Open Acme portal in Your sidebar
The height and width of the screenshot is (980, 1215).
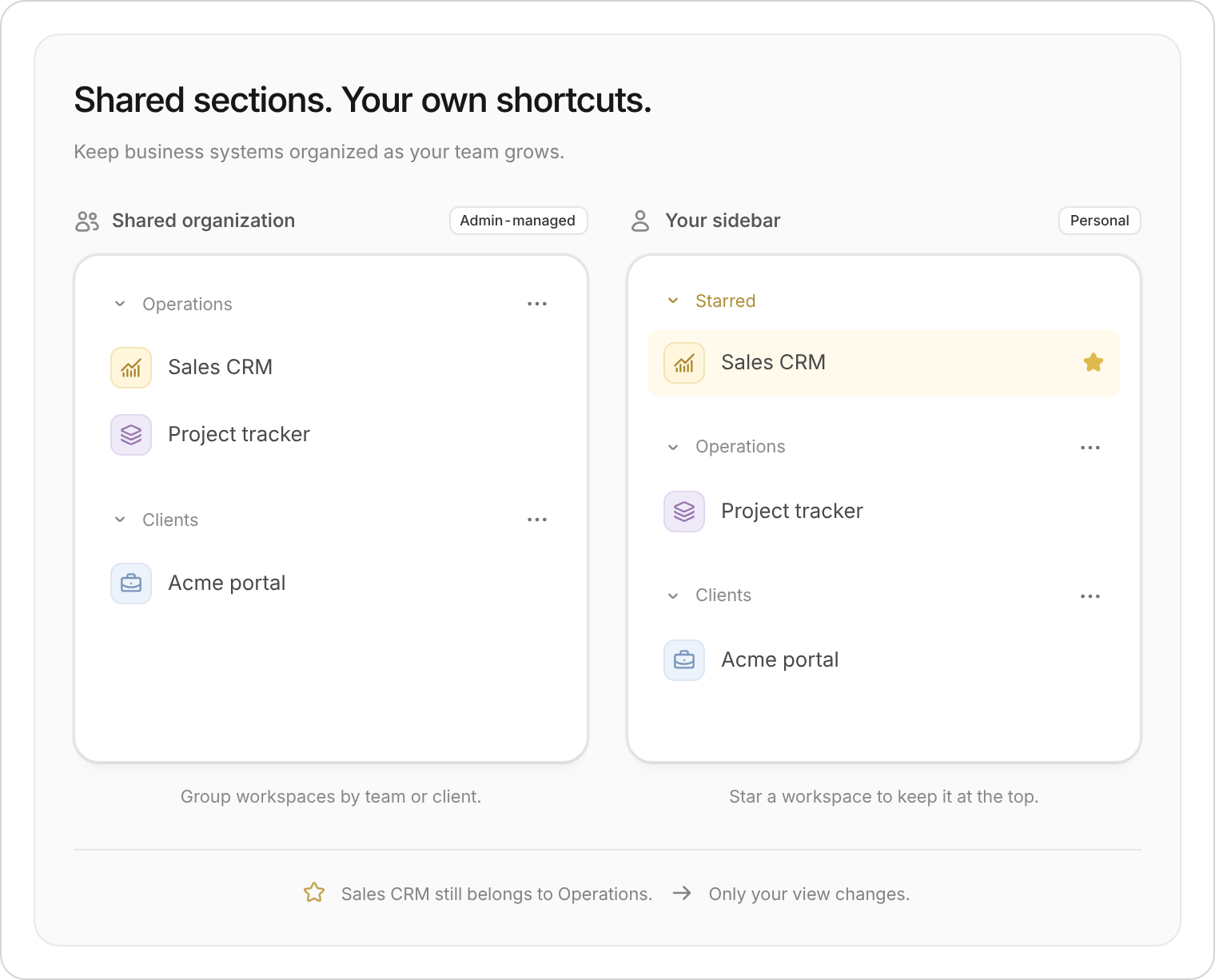coord(780,660)
